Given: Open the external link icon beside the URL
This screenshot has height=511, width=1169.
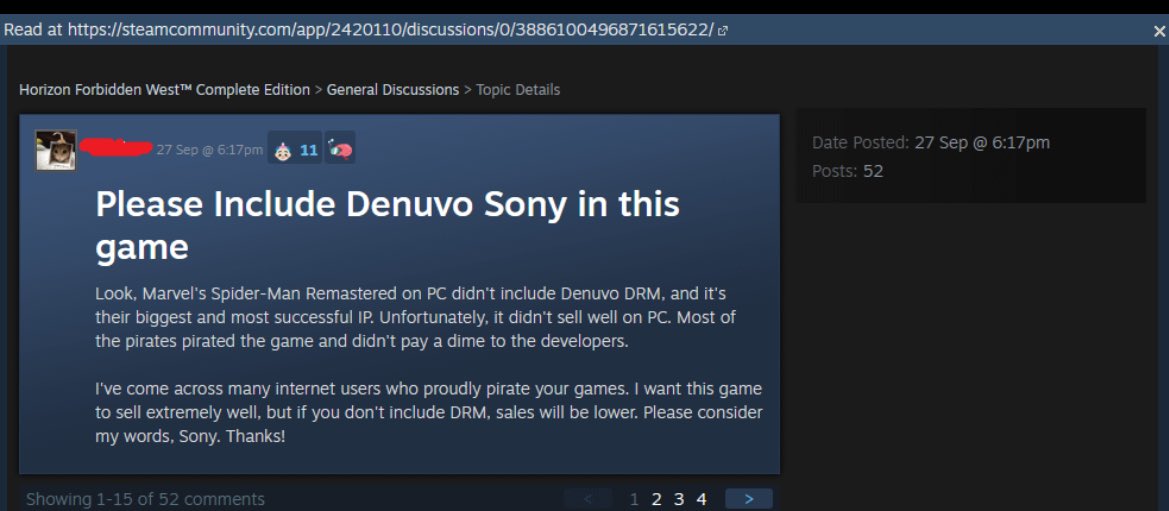Looking at the screenshot, I should 722,31.
